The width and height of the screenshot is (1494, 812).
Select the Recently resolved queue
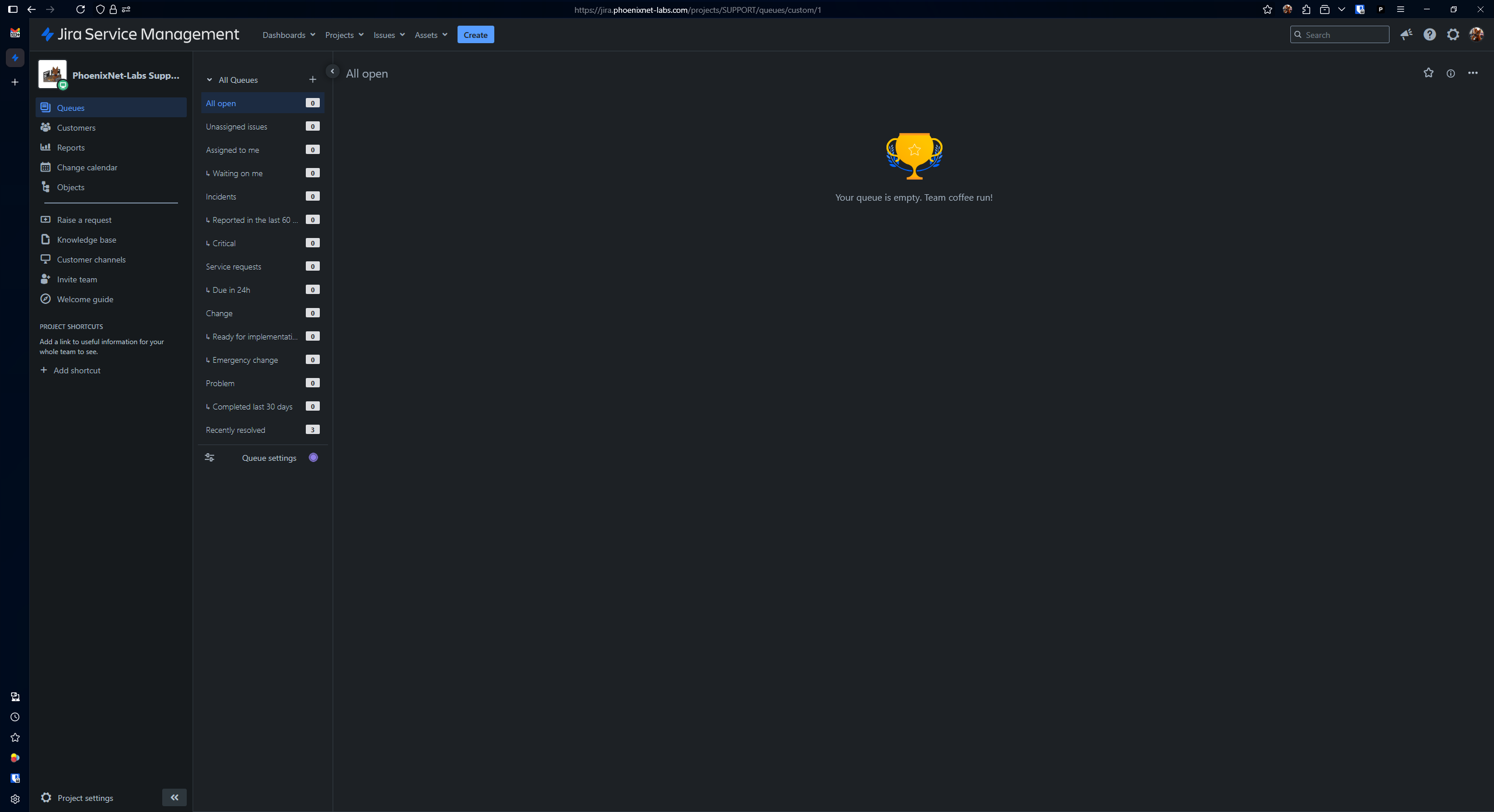point(236,430)
